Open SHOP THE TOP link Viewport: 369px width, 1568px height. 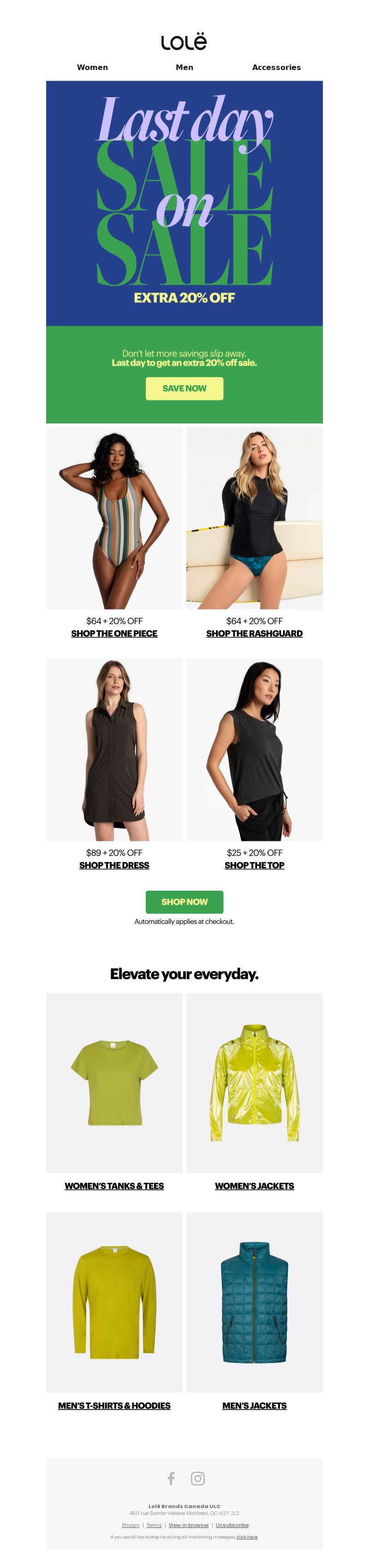click(x=255, y=865)
